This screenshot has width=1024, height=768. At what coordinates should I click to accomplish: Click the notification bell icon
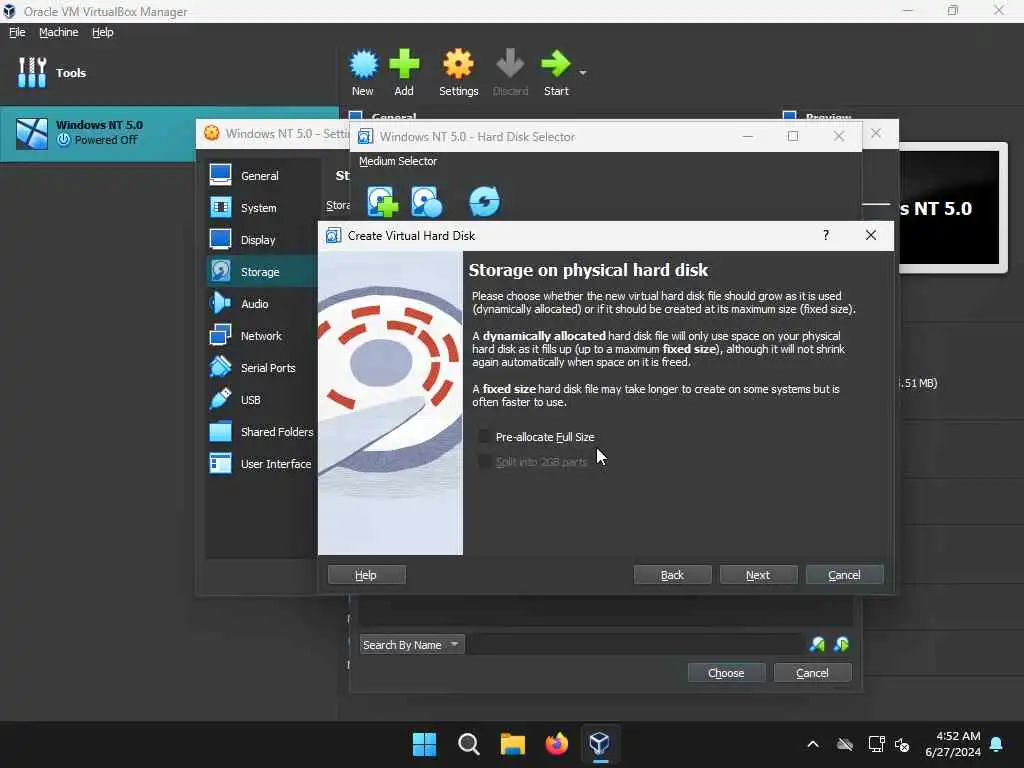tap(997, 744)
